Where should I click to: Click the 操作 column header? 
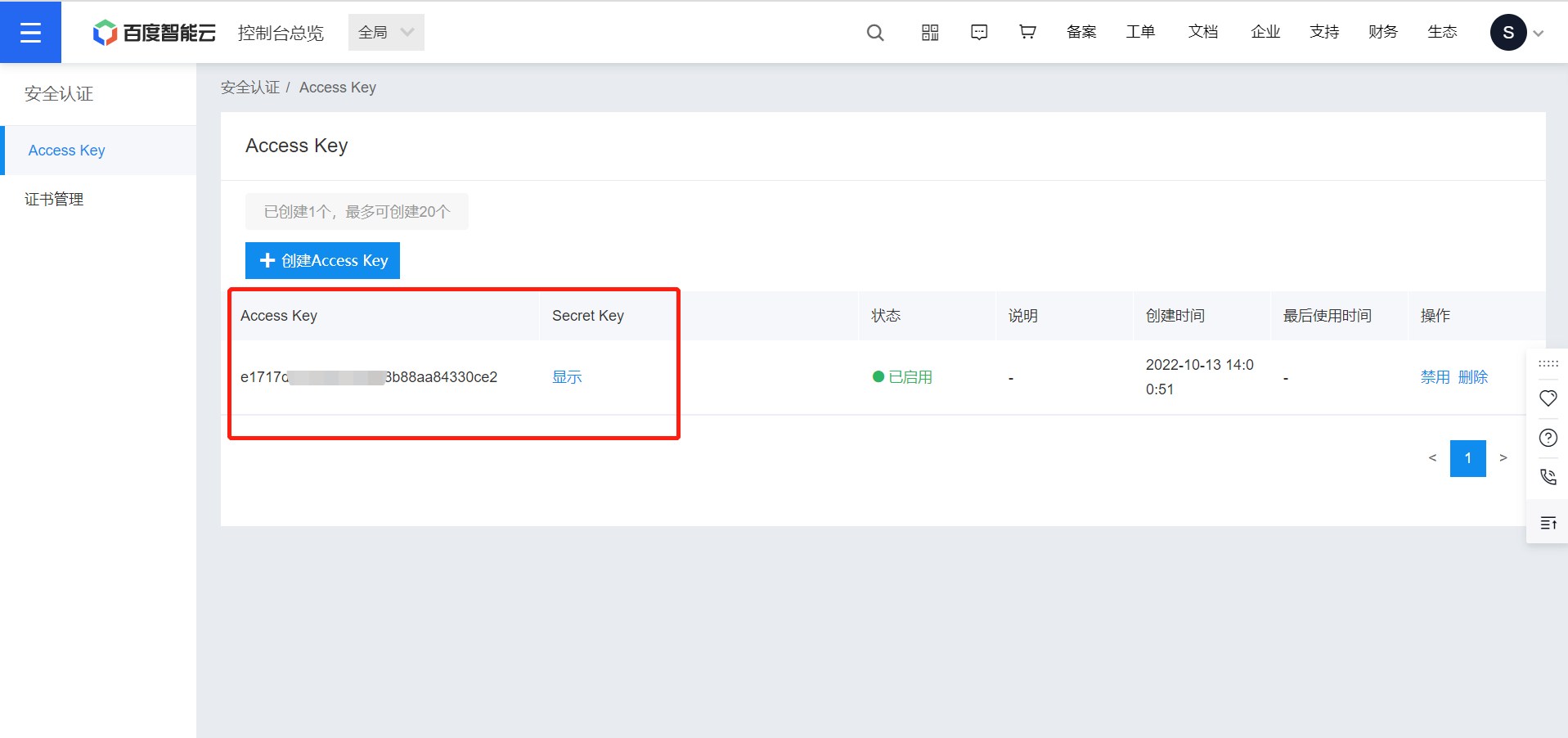[1435, 316]
